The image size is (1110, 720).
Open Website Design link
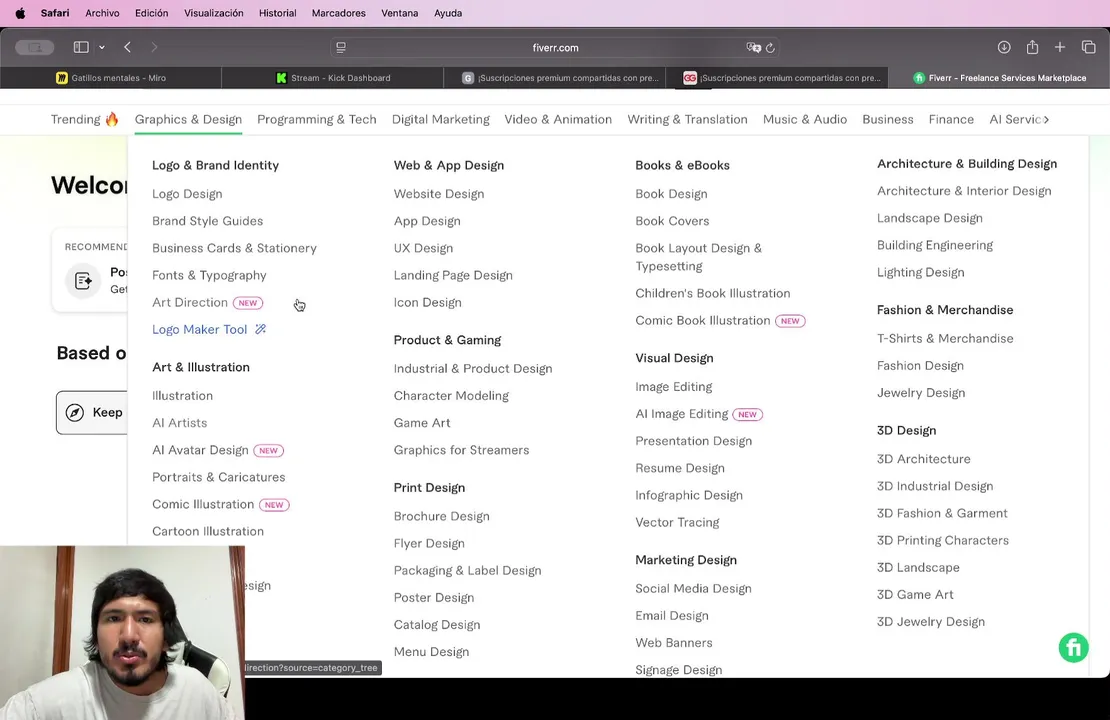439,193
